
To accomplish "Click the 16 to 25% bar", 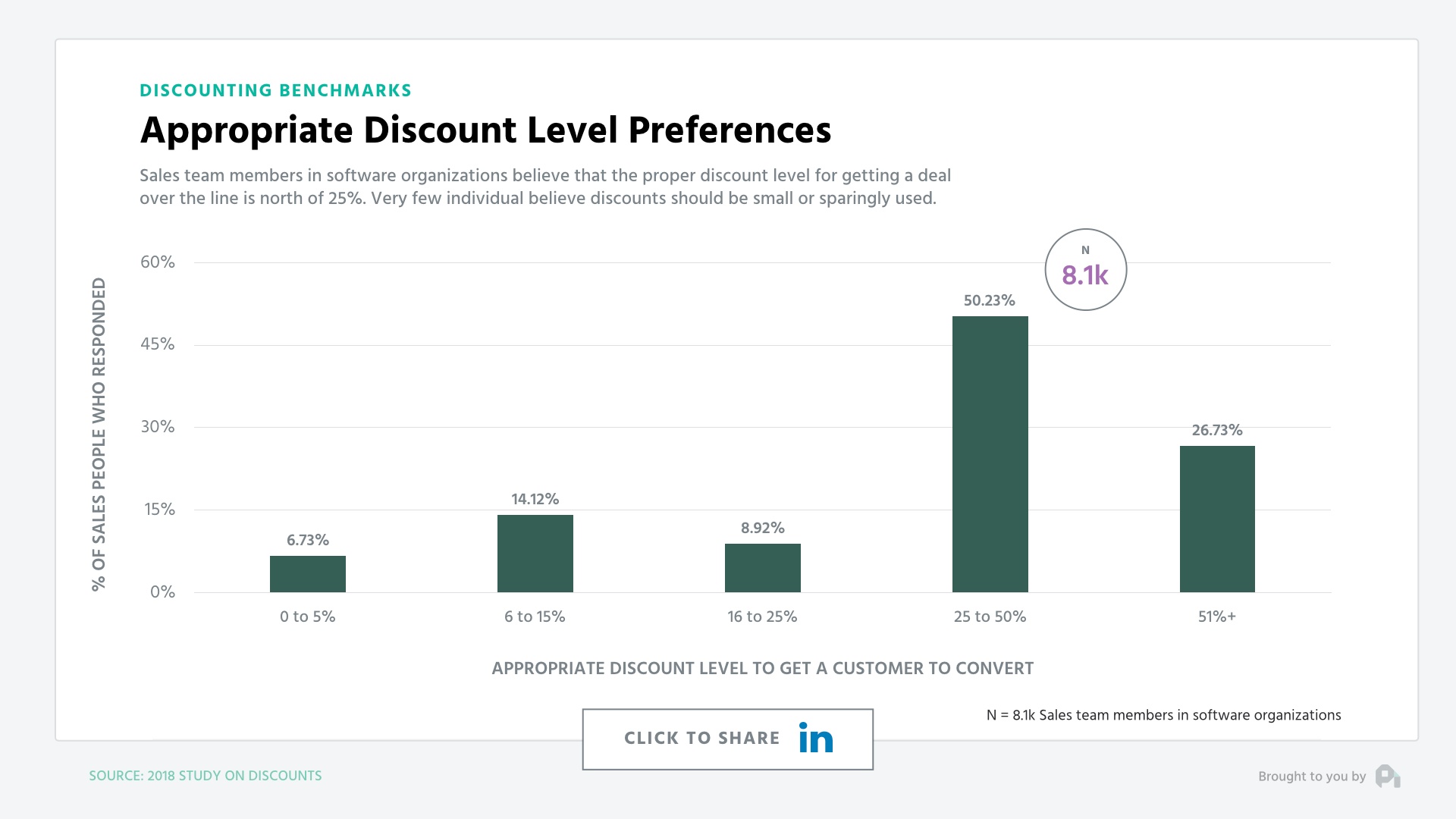I will (x=762, y=567).
